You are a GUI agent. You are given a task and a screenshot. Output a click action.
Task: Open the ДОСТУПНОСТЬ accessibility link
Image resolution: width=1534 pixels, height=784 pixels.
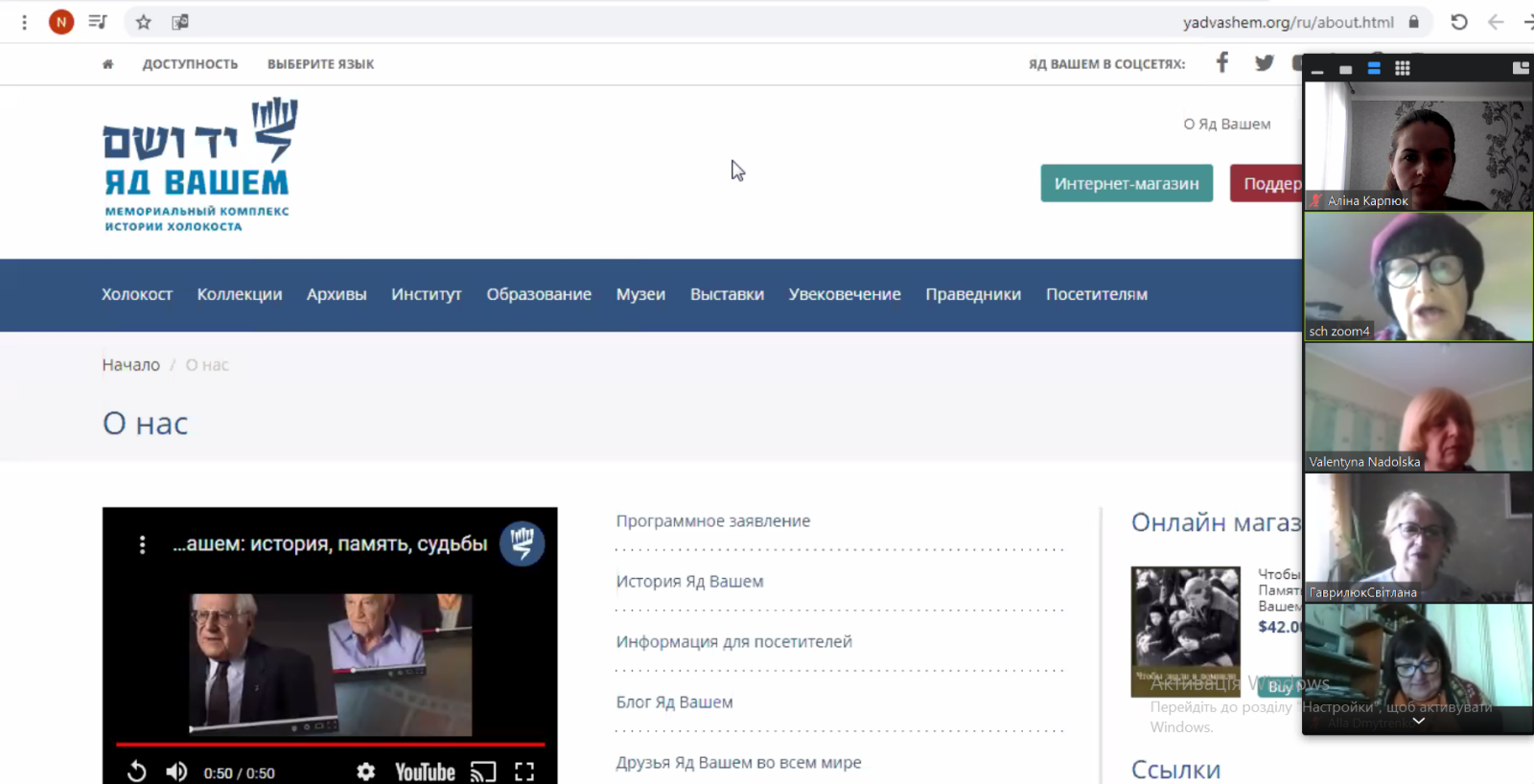coord(190,64)
